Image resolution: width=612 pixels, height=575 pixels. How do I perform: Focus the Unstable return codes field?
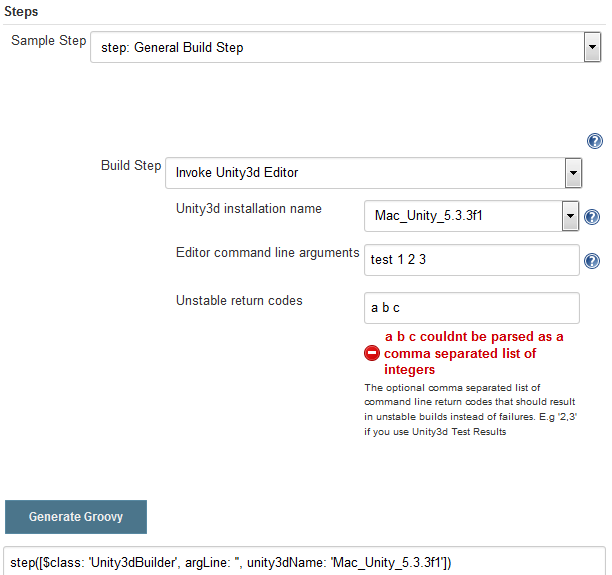[x=471, y=308]
